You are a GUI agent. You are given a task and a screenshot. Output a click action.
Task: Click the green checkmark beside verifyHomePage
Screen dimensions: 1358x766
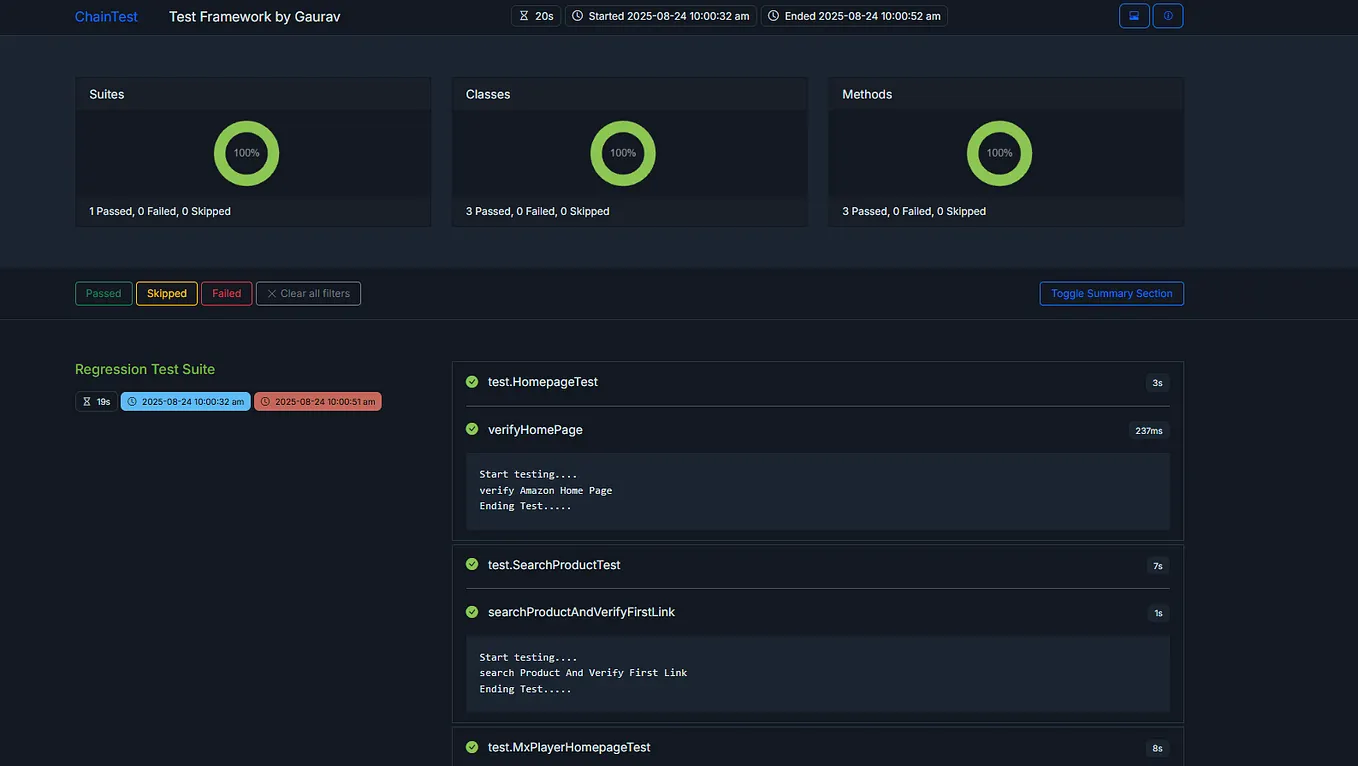pyautogui.click(x=471, y=428)
